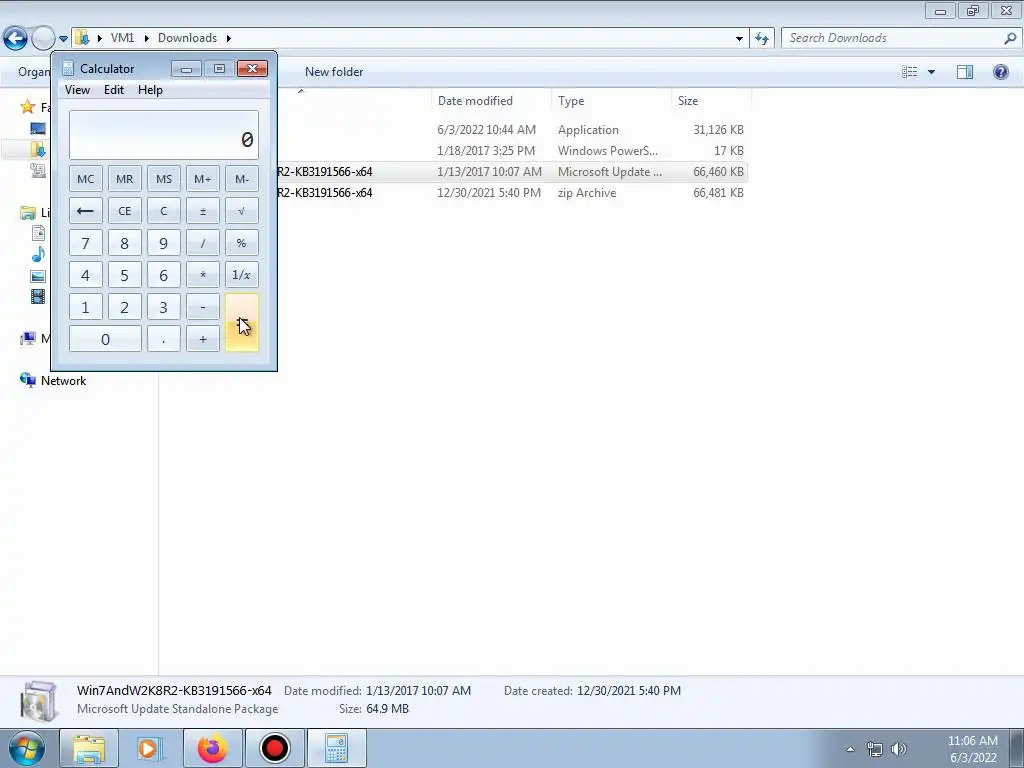
Task: Change the view with the views icon
Action: point(910,72)
